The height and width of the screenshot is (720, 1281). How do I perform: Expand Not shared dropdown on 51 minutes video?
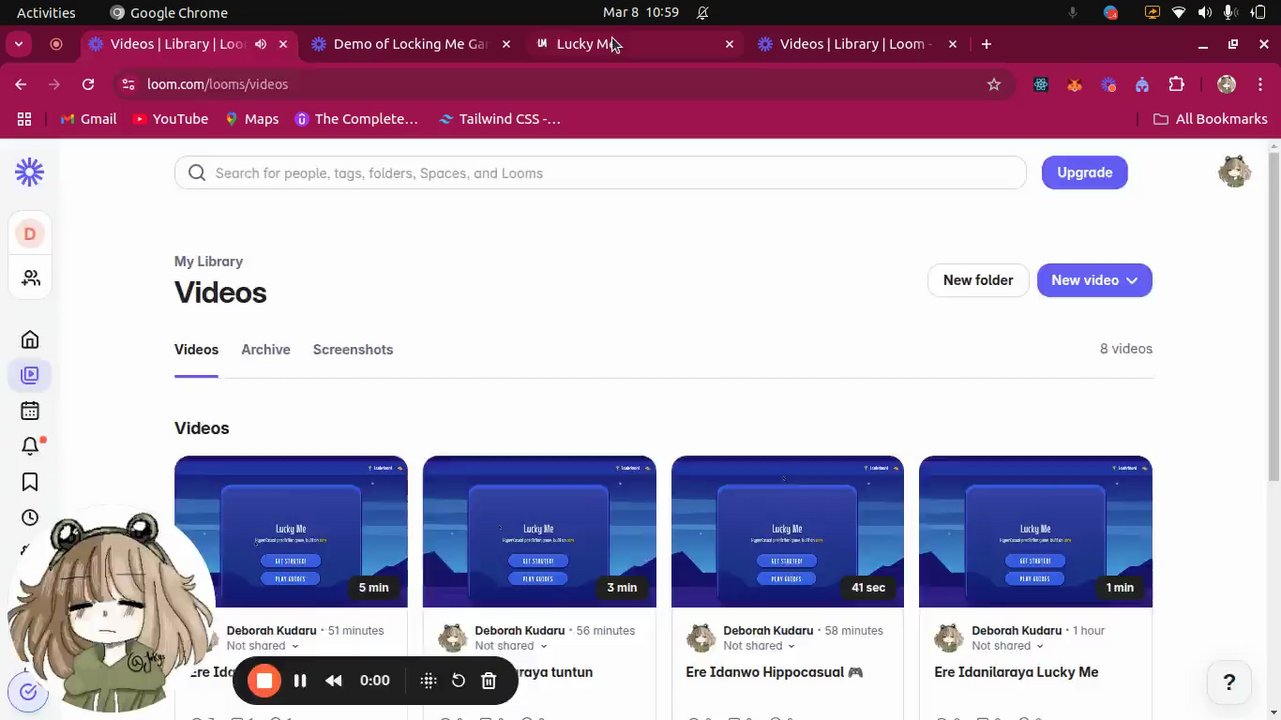coord(296,646)
